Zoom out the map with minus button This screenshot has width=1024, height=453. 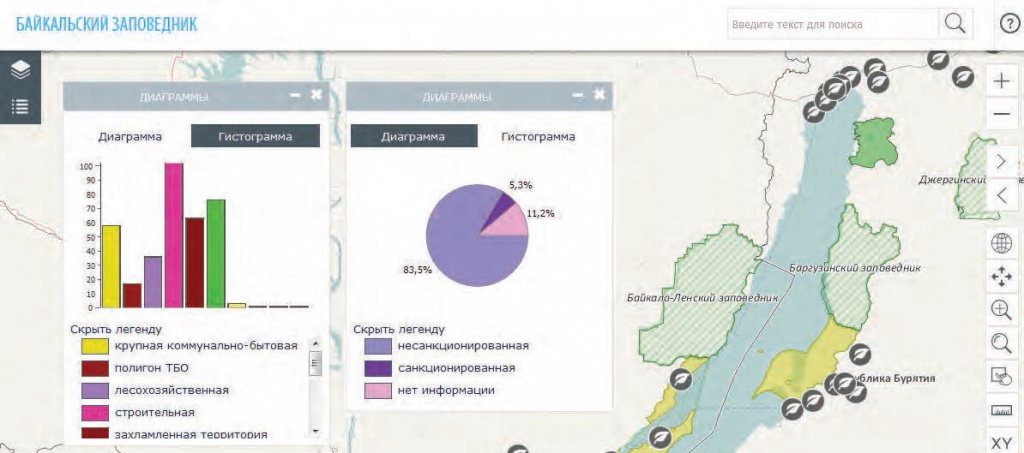1002,114
